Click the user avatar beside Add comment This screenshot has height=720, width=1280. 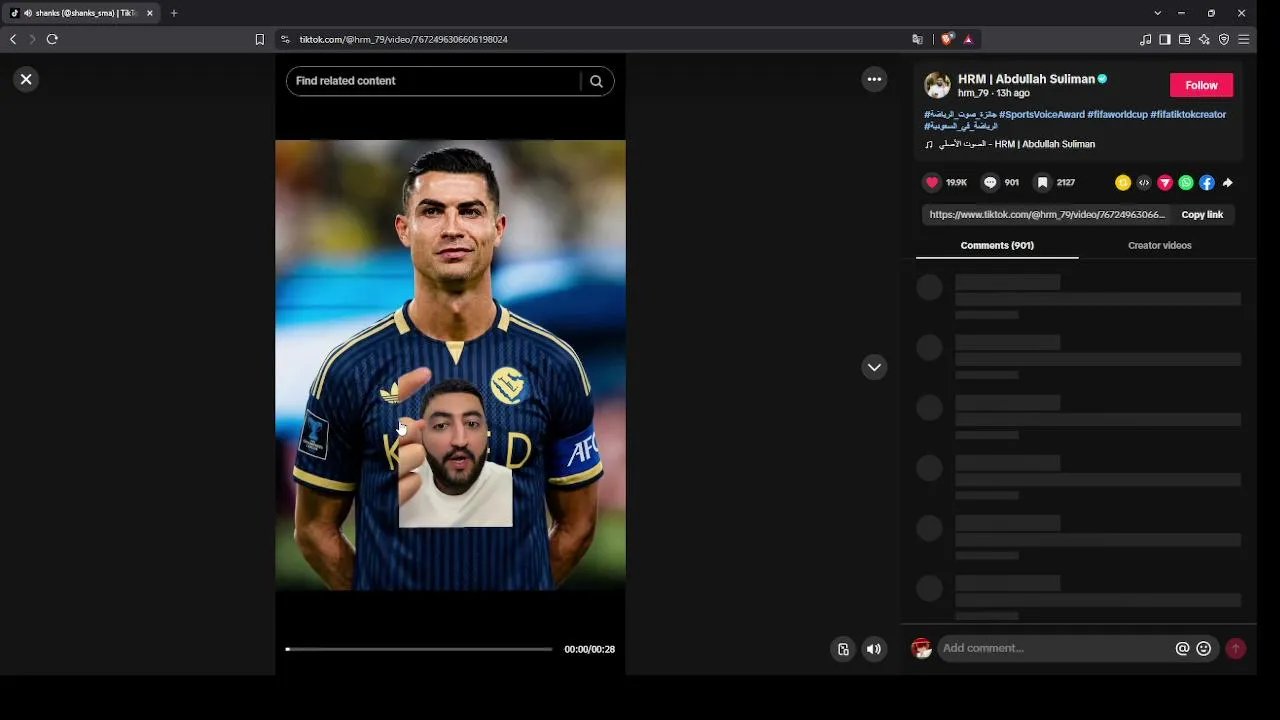click(921, 648)
